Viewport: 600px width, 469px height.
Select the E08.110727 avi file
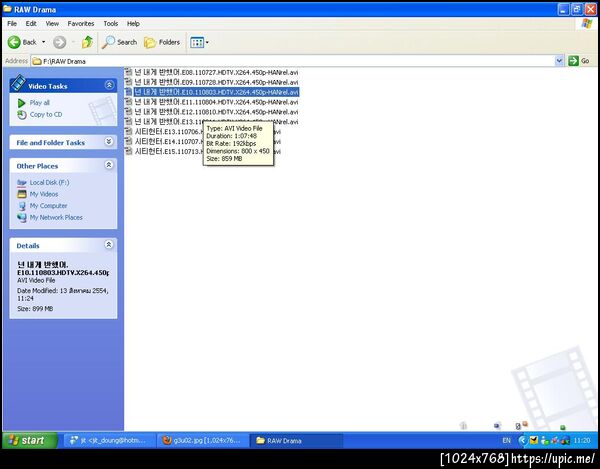click(x=216, y=72)
